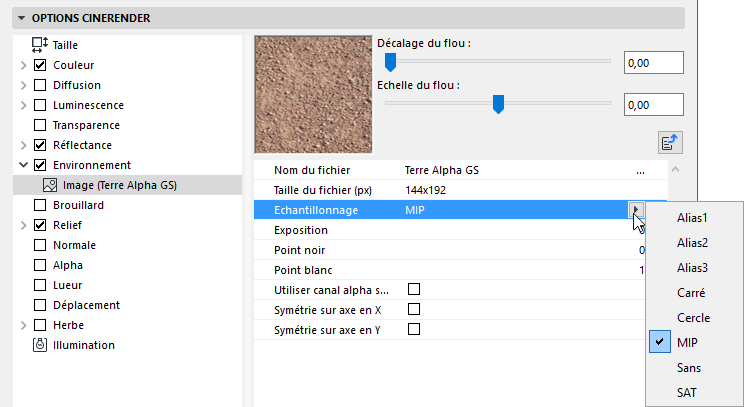Click the Décalage du flou slider handle
The width and height of the screenshot is (744, 407).
[390, 62]
